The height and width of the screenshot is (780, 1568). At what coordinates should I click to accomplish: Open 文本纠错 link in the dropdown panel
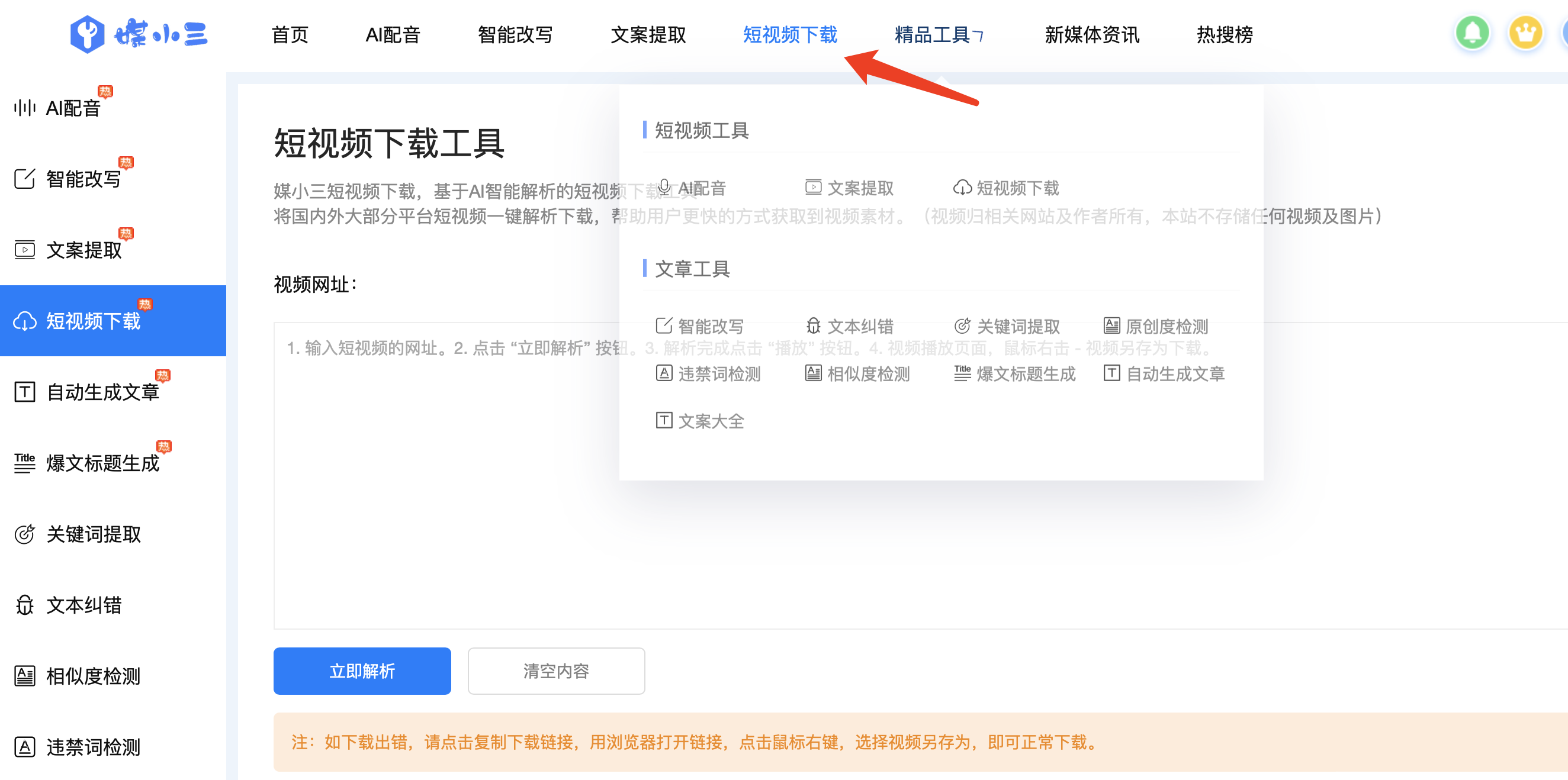pyautogui.click(x=850, y=326)
